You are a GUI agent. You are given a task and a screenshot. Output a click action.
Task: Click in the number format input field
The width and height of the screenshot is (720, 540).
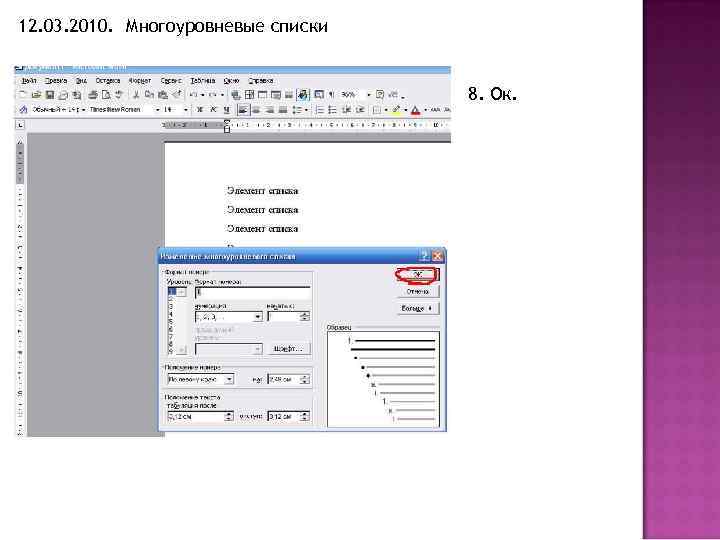coord(253,292)
